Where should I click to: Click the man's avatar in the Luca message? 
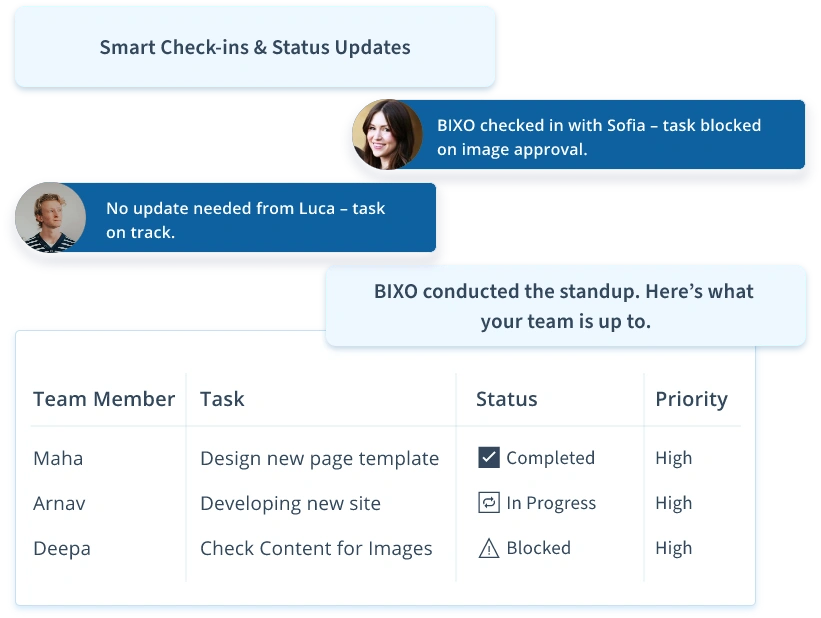pos(50,217)
